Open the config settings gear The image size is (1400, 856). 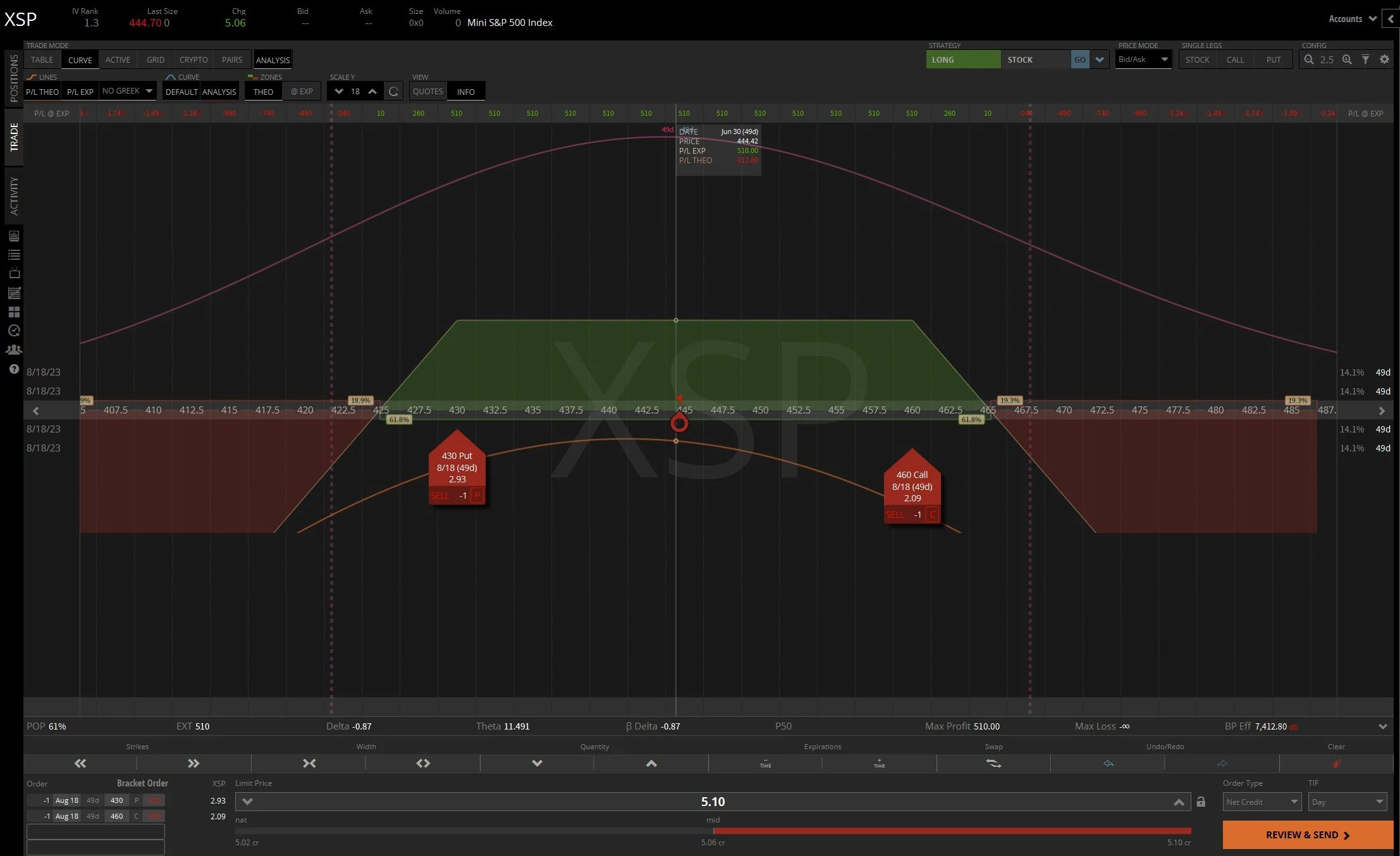[x=1384, y=59]
